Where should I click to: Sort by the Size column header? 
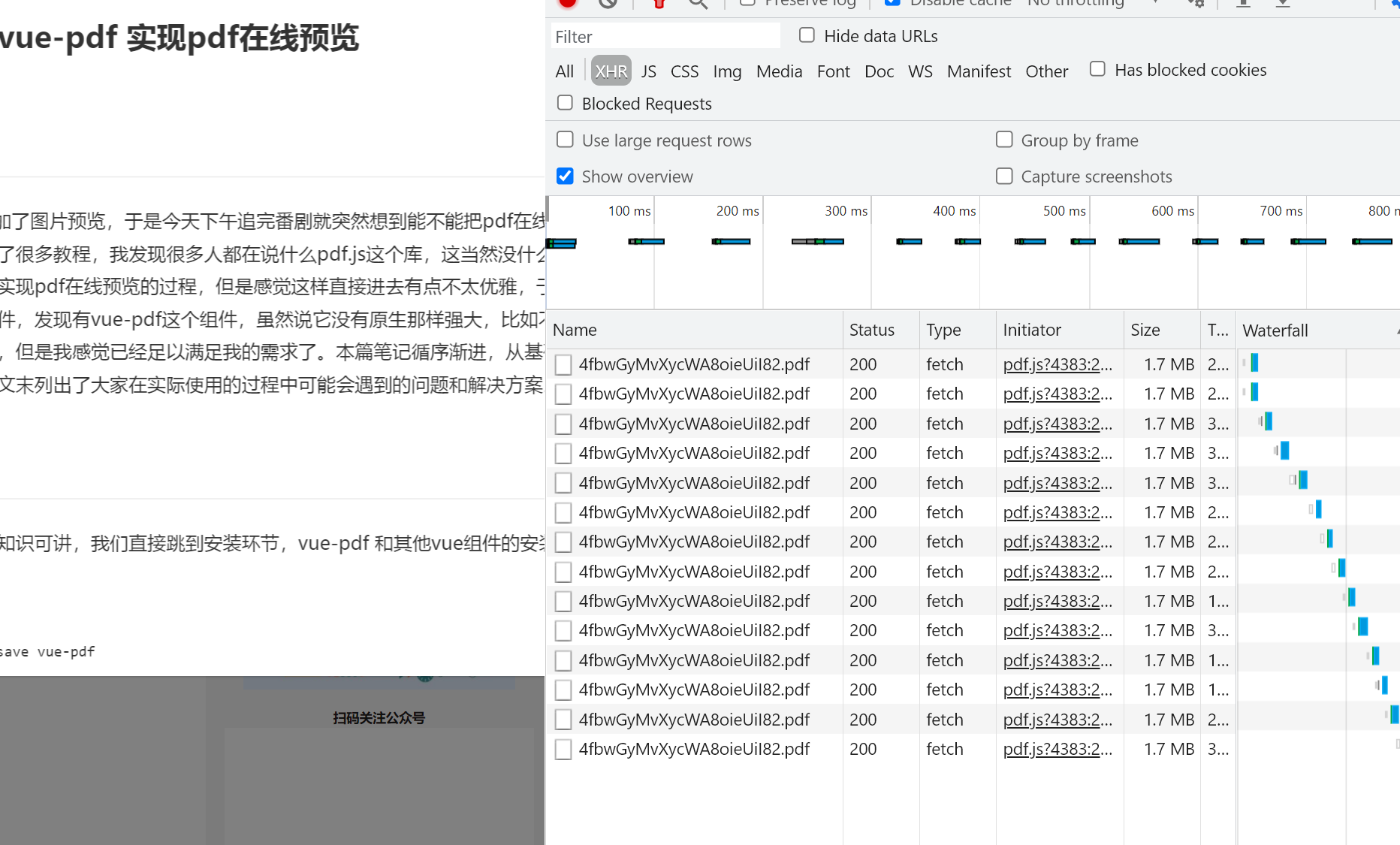(x=1162, y=330)
